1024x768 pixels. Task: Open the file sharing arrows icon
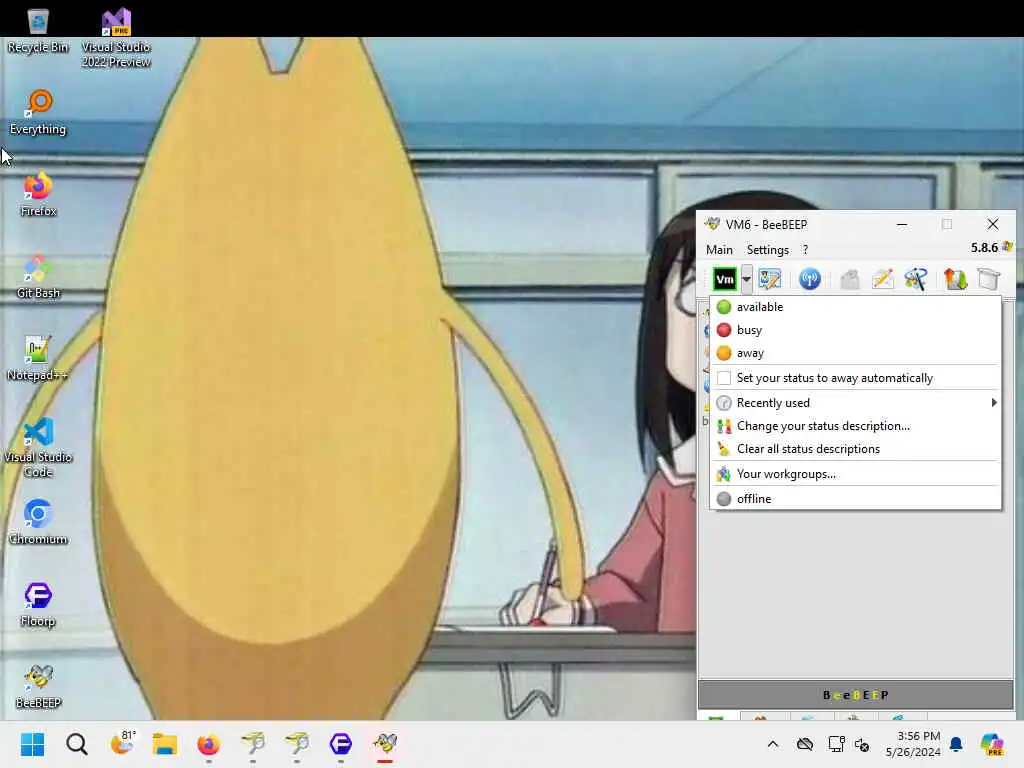tap(955, 280)
